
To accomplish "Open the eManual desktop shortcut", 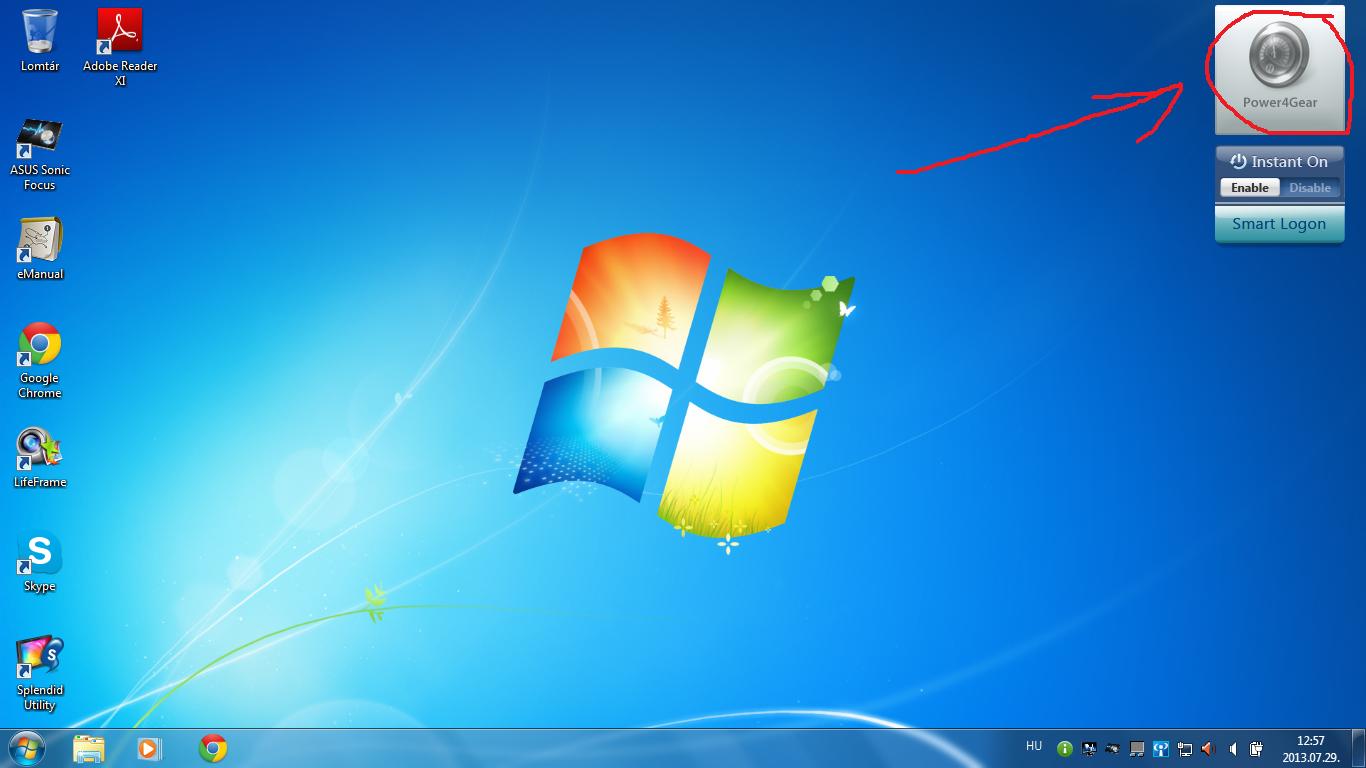I will [x=40, y=248].
